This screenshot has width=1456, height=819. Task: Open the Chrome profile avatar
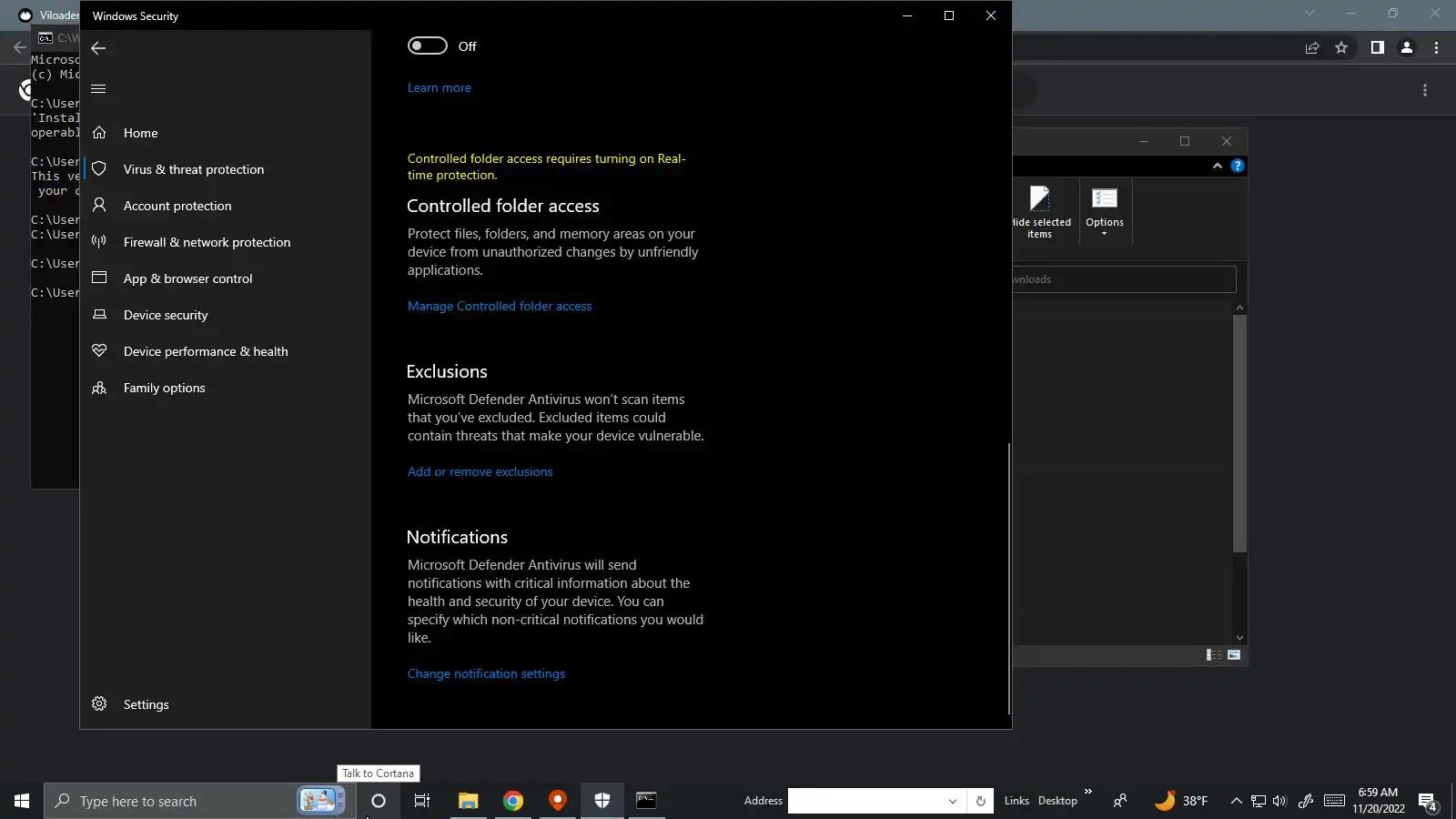point(1407,48)
